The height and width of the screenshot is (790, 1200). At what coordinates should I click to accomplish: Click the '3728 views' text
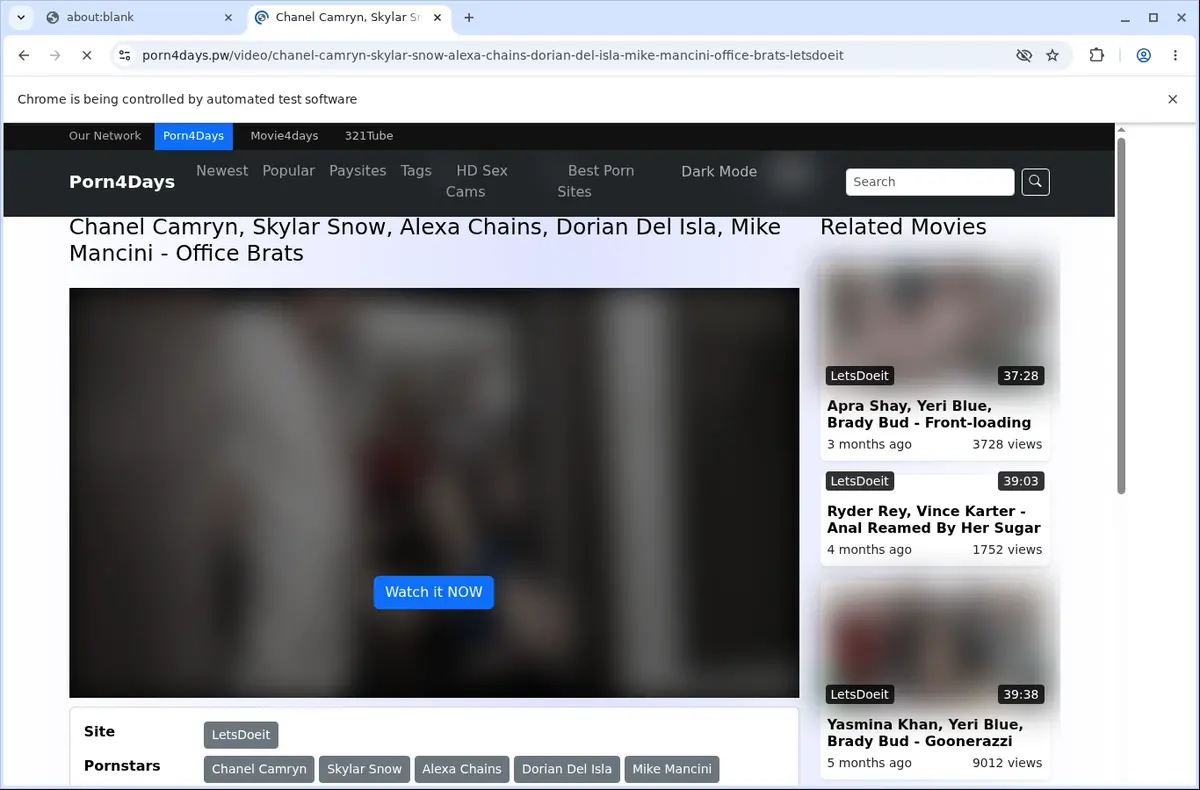1007,444
